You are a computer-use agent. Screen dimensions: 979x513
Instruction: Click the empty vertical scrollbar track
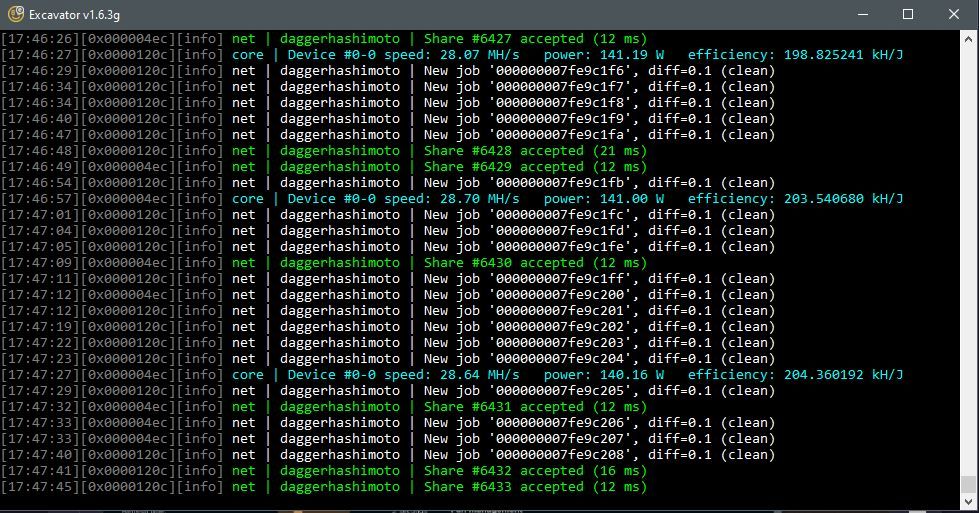[969, 250]
